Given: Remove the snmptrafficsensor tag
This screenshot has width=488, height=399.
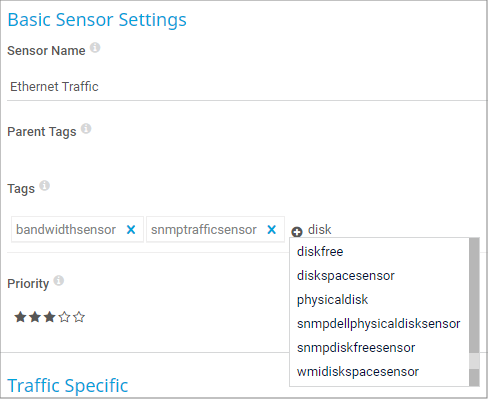Looking at the screenshot, I should point(272,229).
